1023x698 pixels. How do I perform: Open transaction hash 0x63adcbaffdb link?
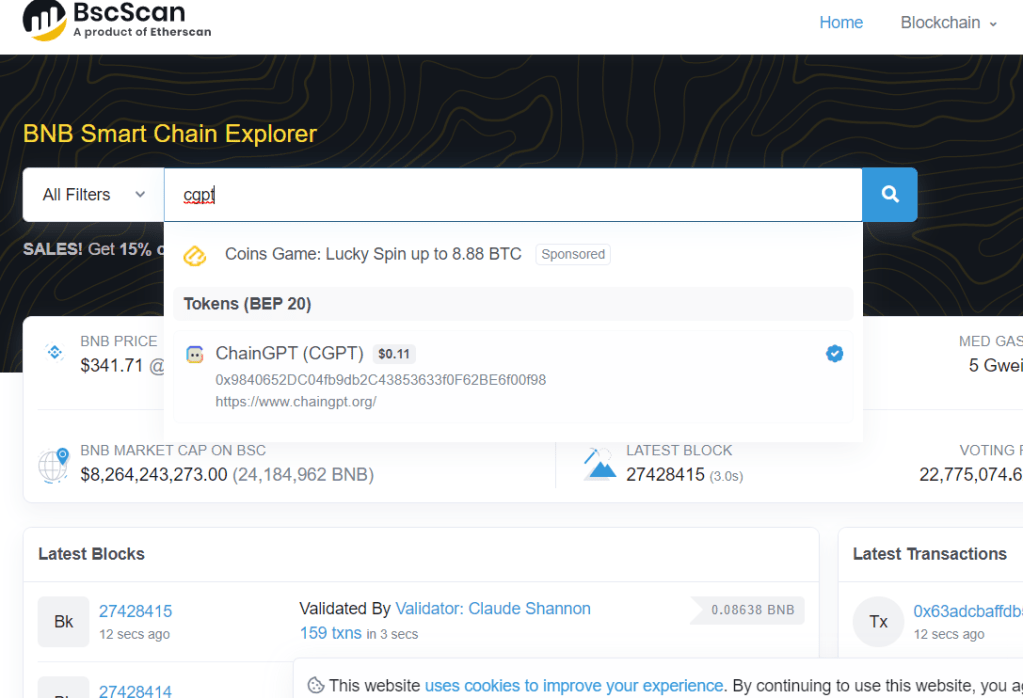(x=967, y=611)
